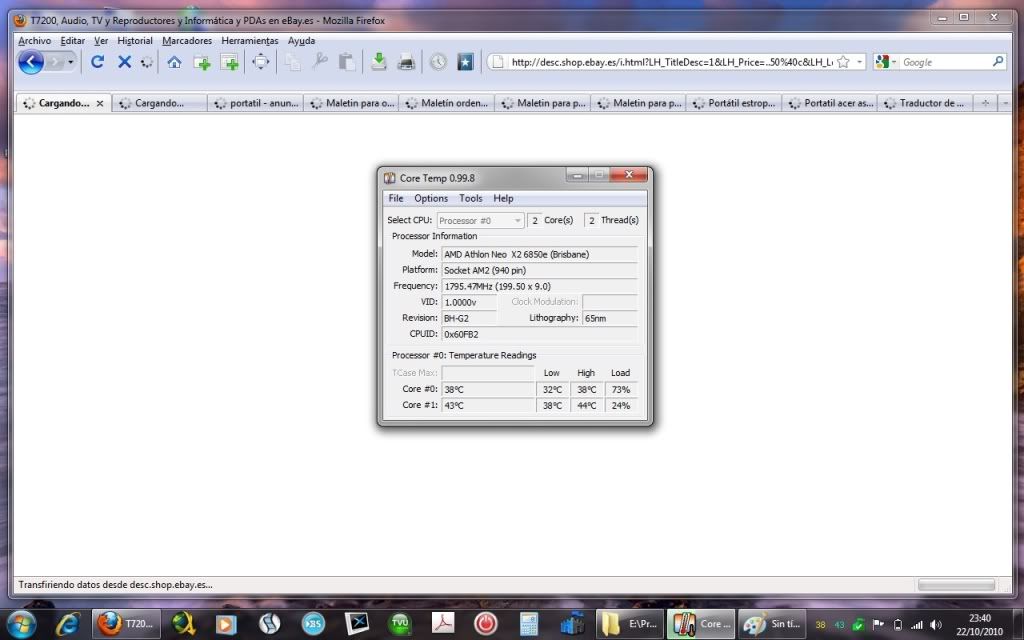Open History with the clock icon
The width and height of the screenshot is (1024, 640).
pyautogui.click(x=438, y=62)
